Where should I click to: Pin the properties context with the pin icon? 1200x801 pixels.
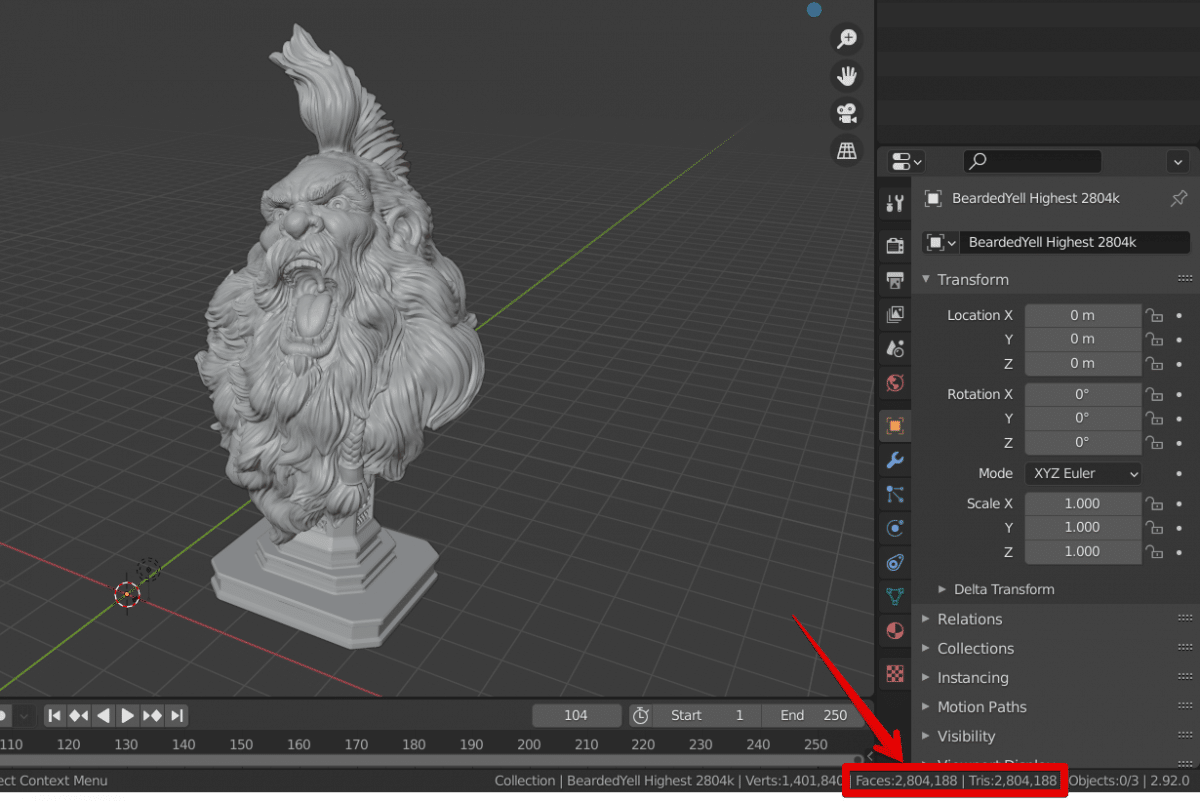point(1179,198)
